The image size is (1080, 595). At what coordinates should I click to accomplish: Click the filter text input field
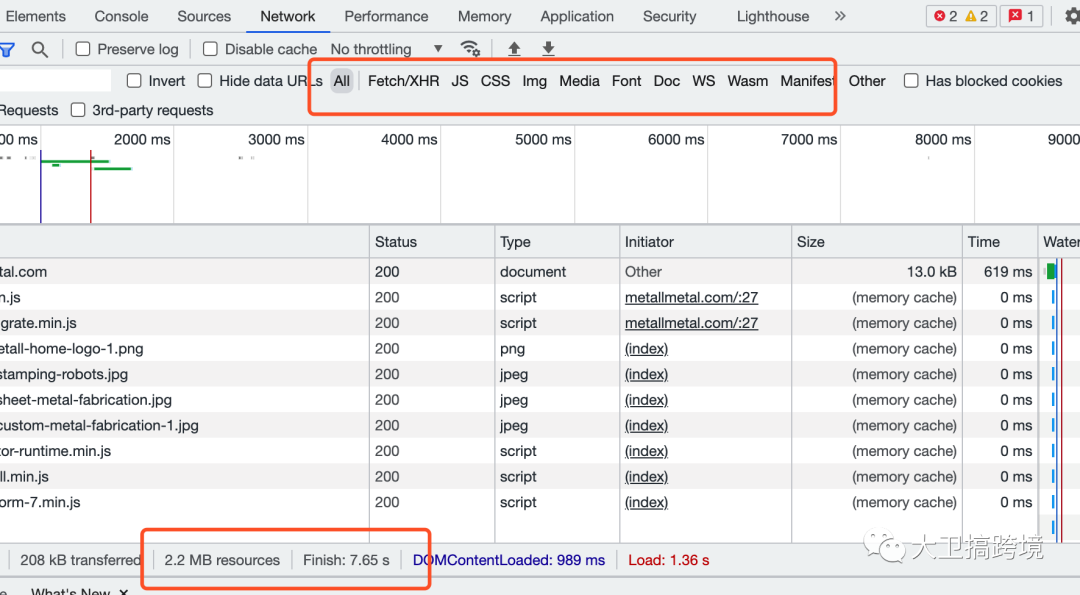(55, 81)
